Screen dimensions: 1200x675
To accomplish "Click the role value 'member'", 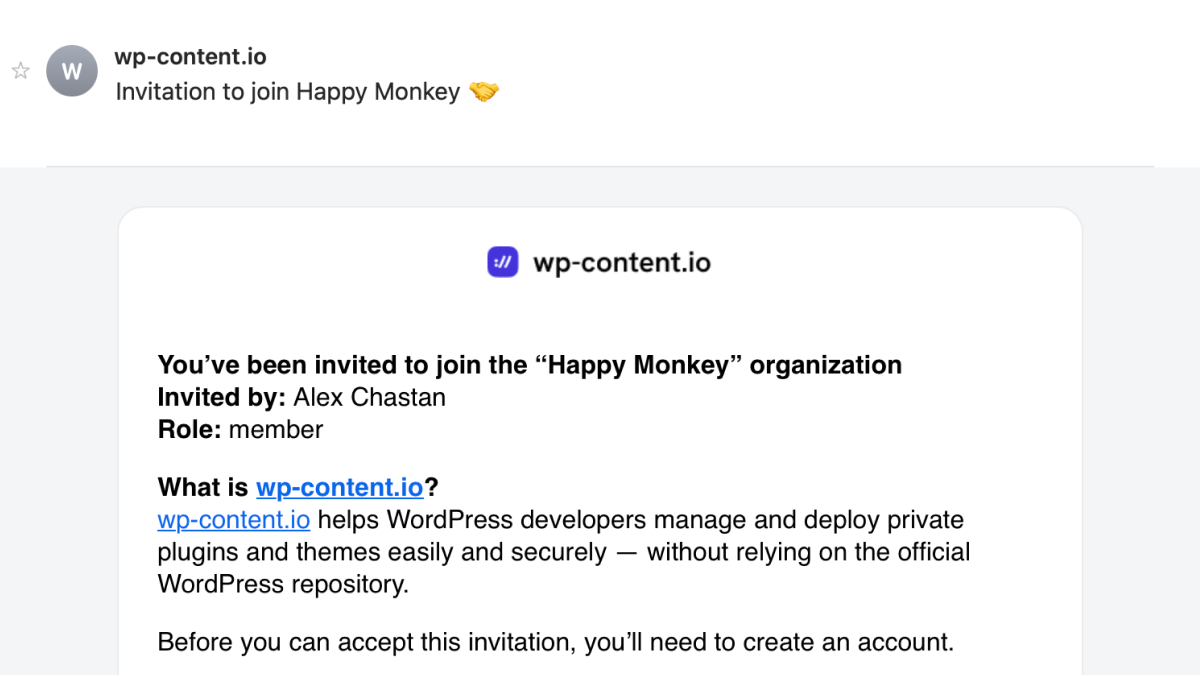I will pyautogui.click(x=276, y=430).
